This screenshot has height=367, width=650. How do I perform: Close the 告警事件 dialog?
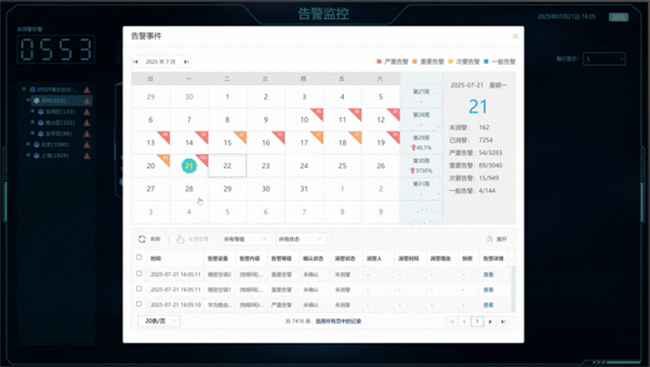(515, 36)
